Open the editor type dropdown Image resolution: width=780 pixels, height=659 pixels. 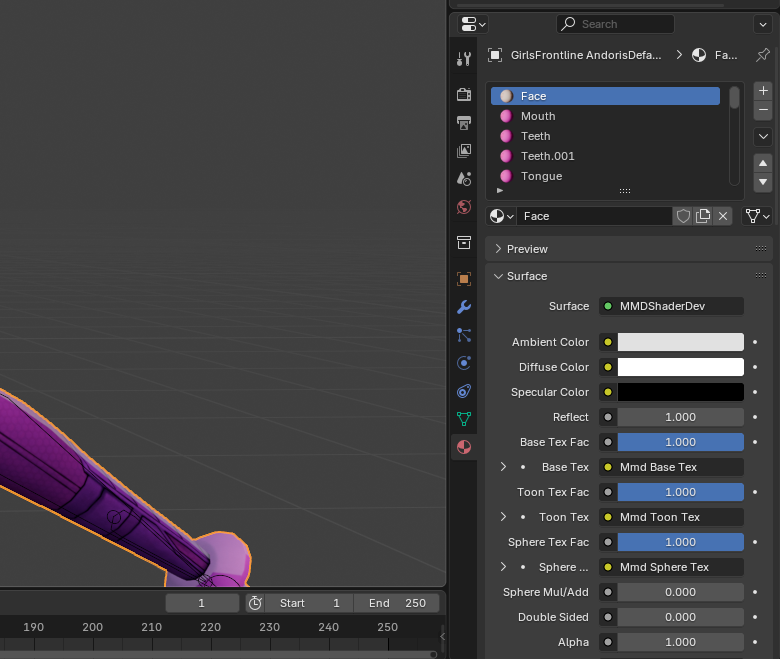tap(473, 24)
